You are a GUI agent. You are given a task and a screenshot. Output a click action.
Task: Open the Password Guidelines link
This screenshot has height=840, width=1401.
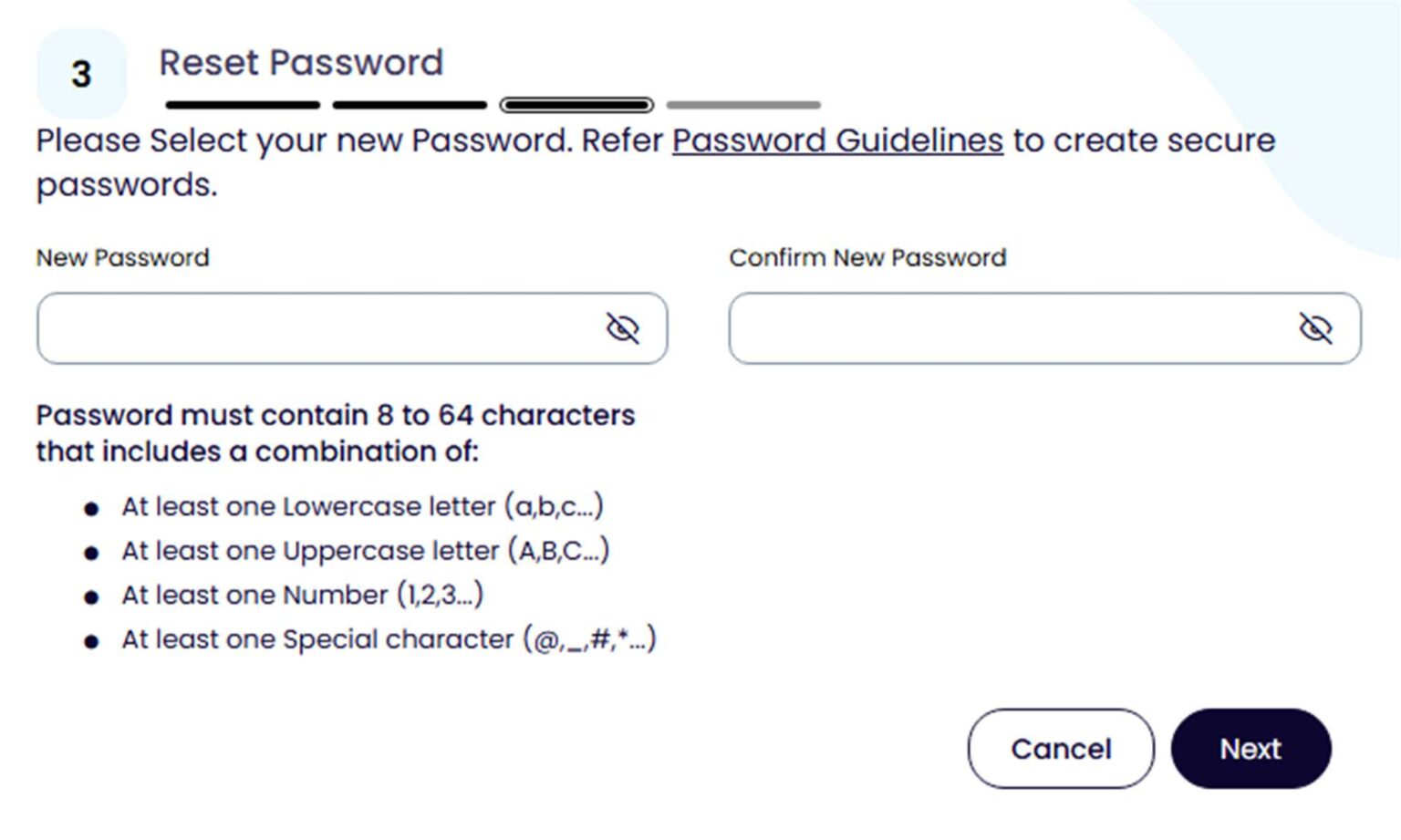pyautogui.click(x=837, y=140)
